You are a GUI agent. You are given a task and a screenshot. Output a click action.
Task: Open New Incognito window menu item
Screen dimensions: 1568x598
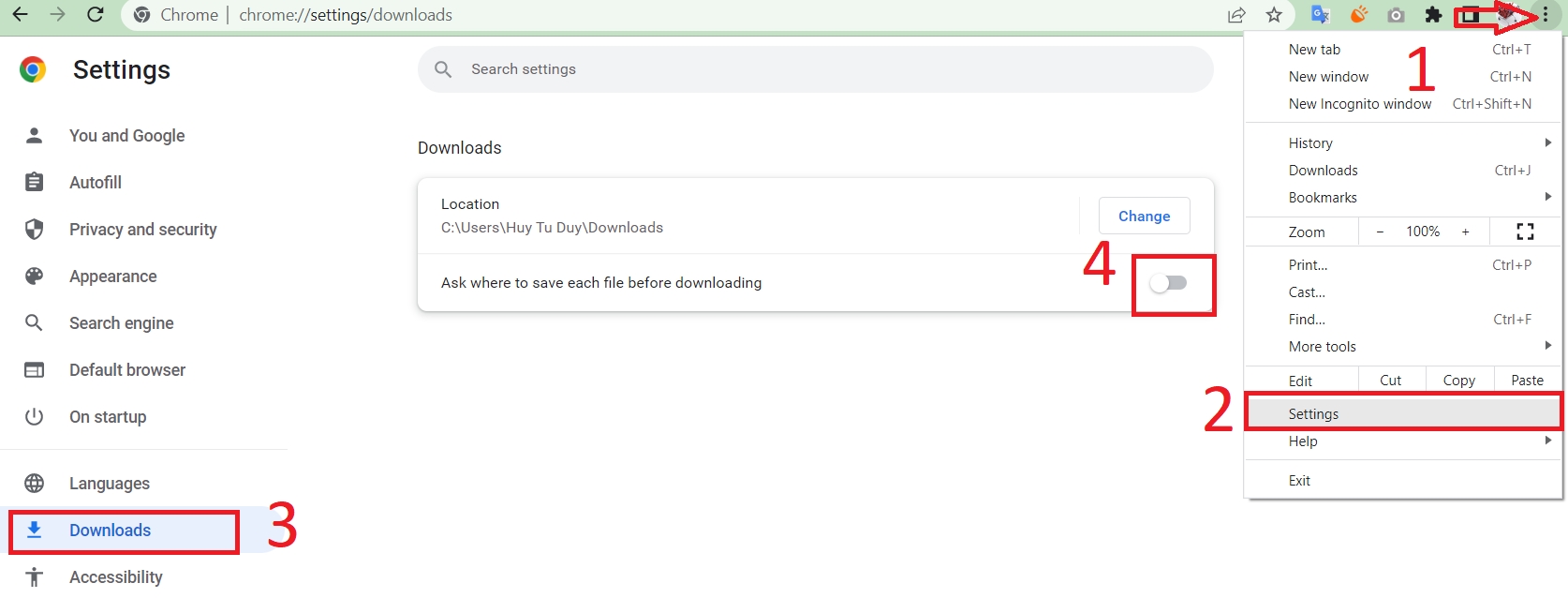click(x=1360, y=104)
